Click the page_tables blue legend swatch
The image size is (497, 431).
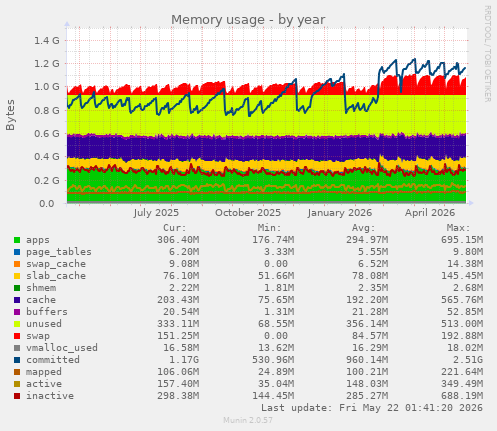[17, 252]
